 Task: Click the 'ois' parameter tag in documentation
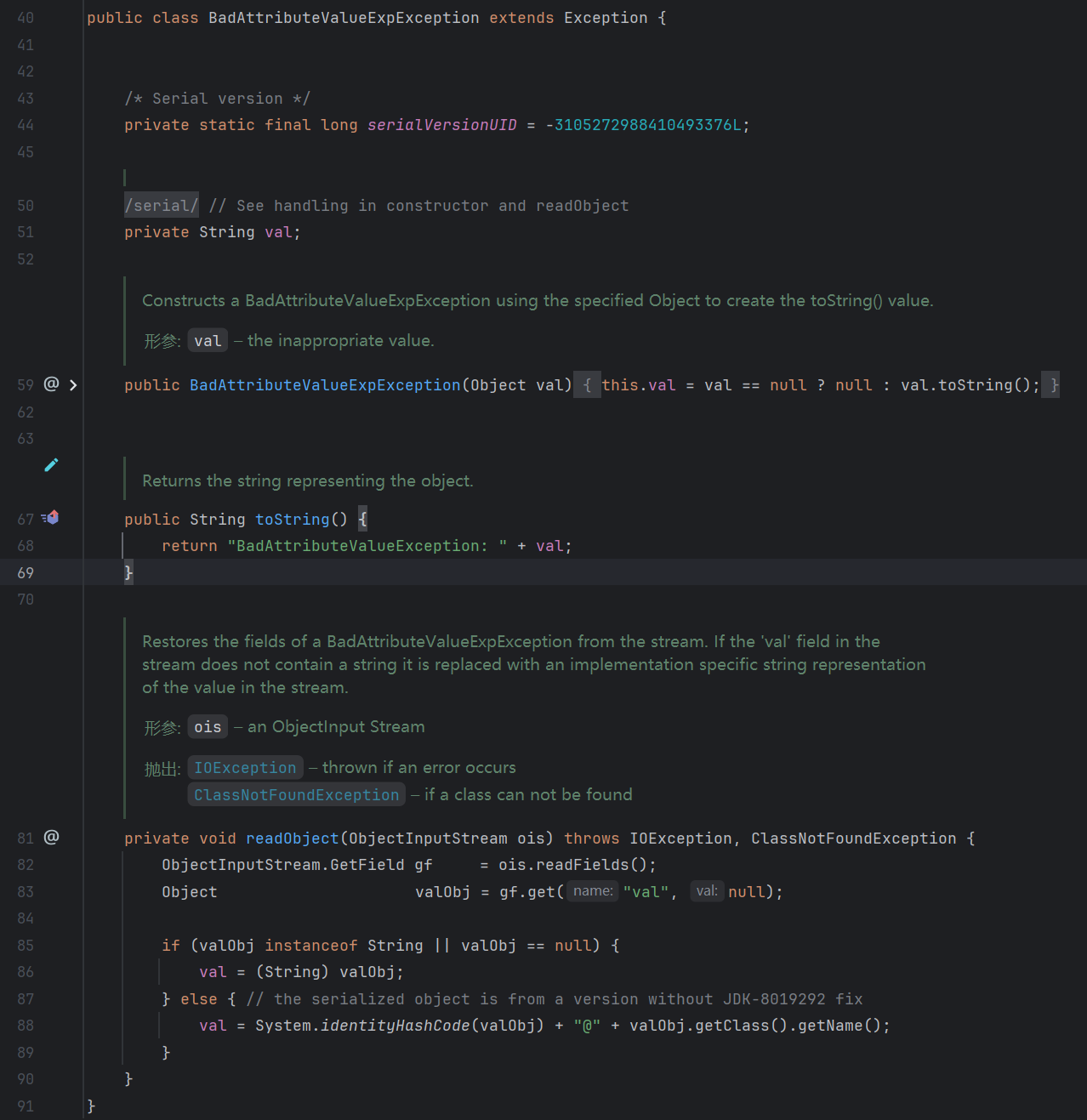[208, 727]
